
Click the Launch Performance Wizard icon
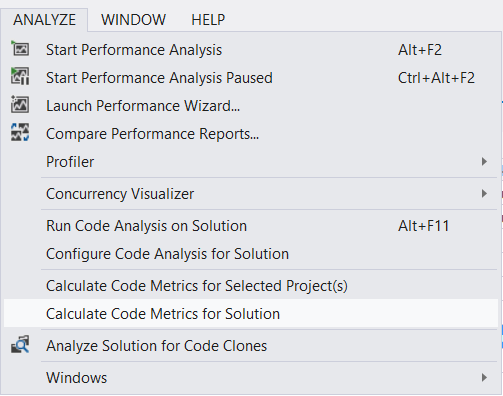20,105
